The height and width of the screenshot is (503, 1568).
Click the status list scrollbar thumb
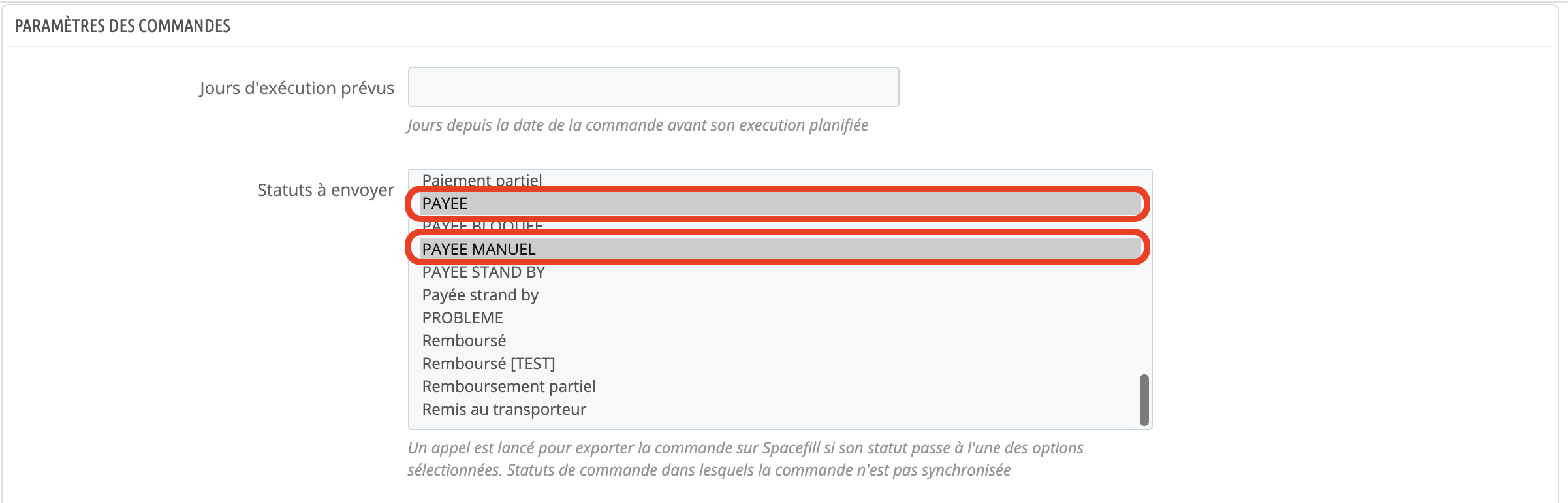[1144, 400]
